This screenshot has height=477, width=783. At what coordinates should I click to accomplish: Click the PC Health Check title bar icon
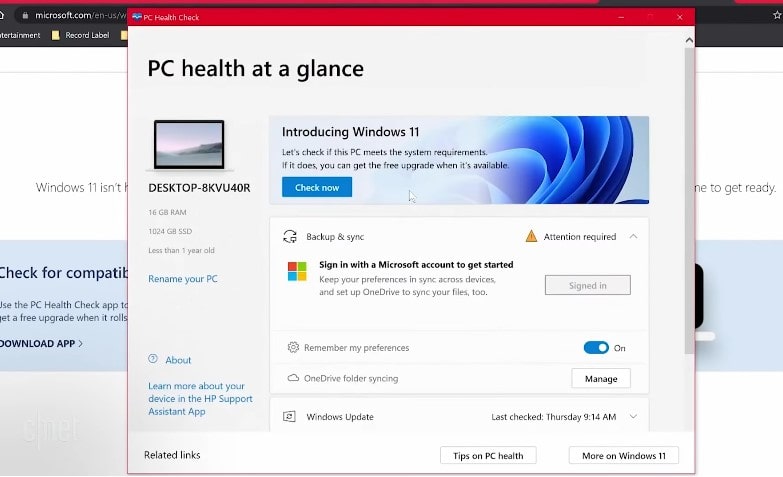pos(137,17)
